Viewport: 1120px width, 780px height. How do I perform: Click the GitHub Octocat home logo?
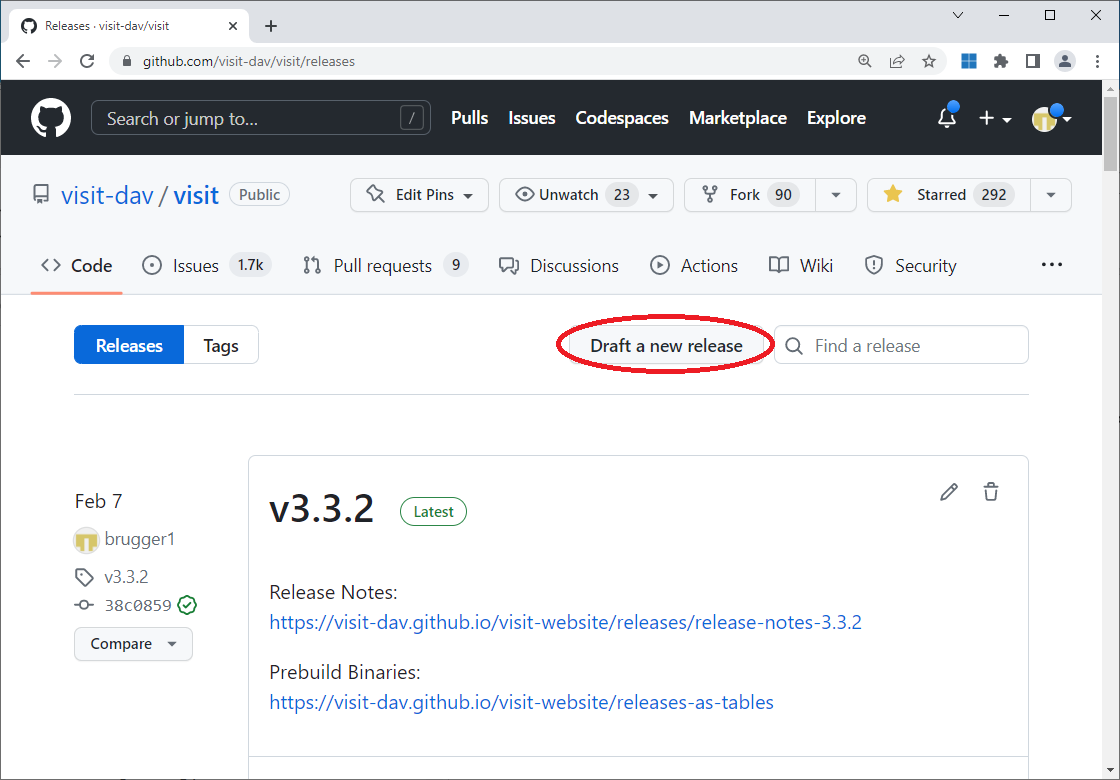click(x=51, y=118)
